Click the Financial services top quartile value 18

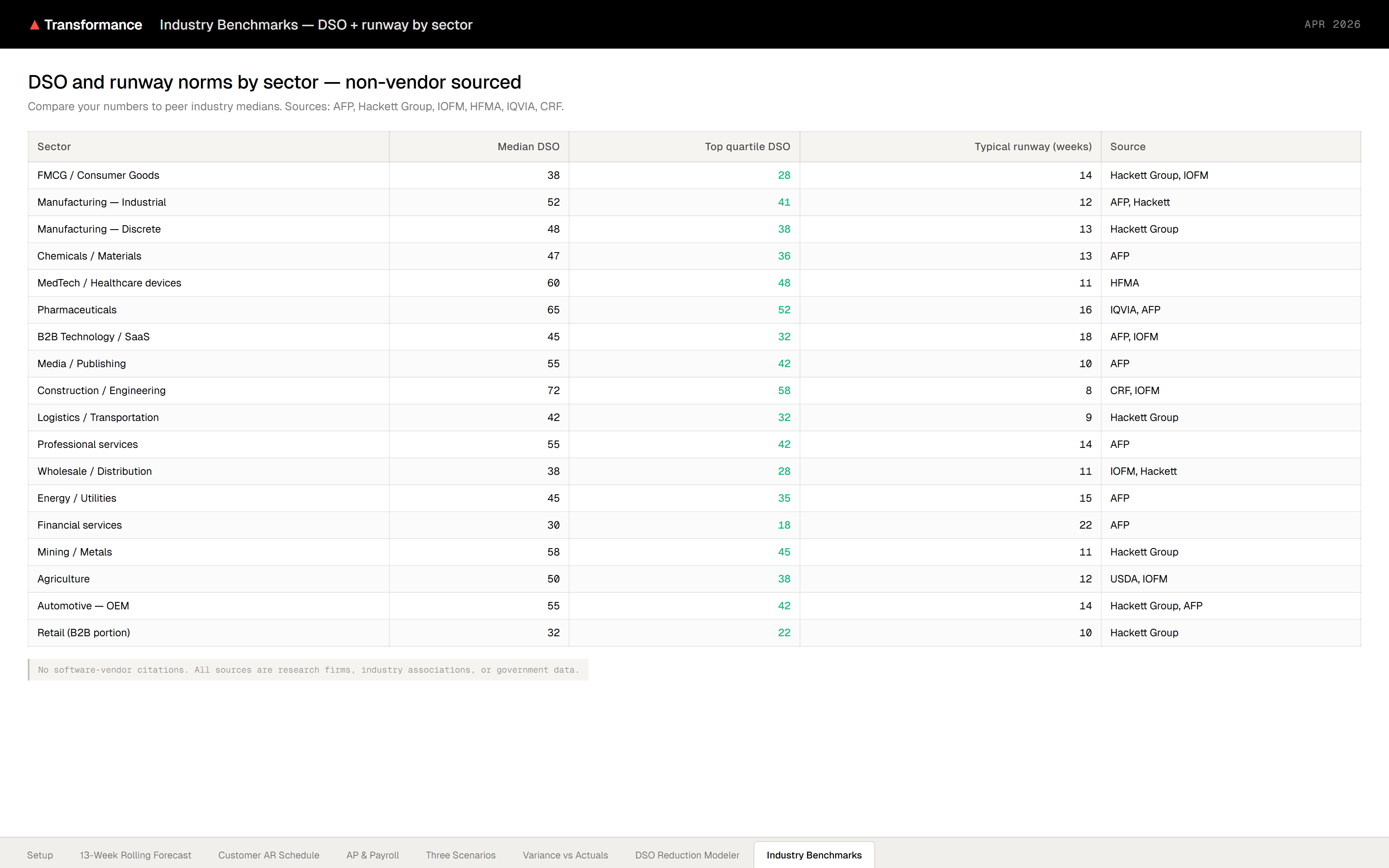(x=785, y=525)
